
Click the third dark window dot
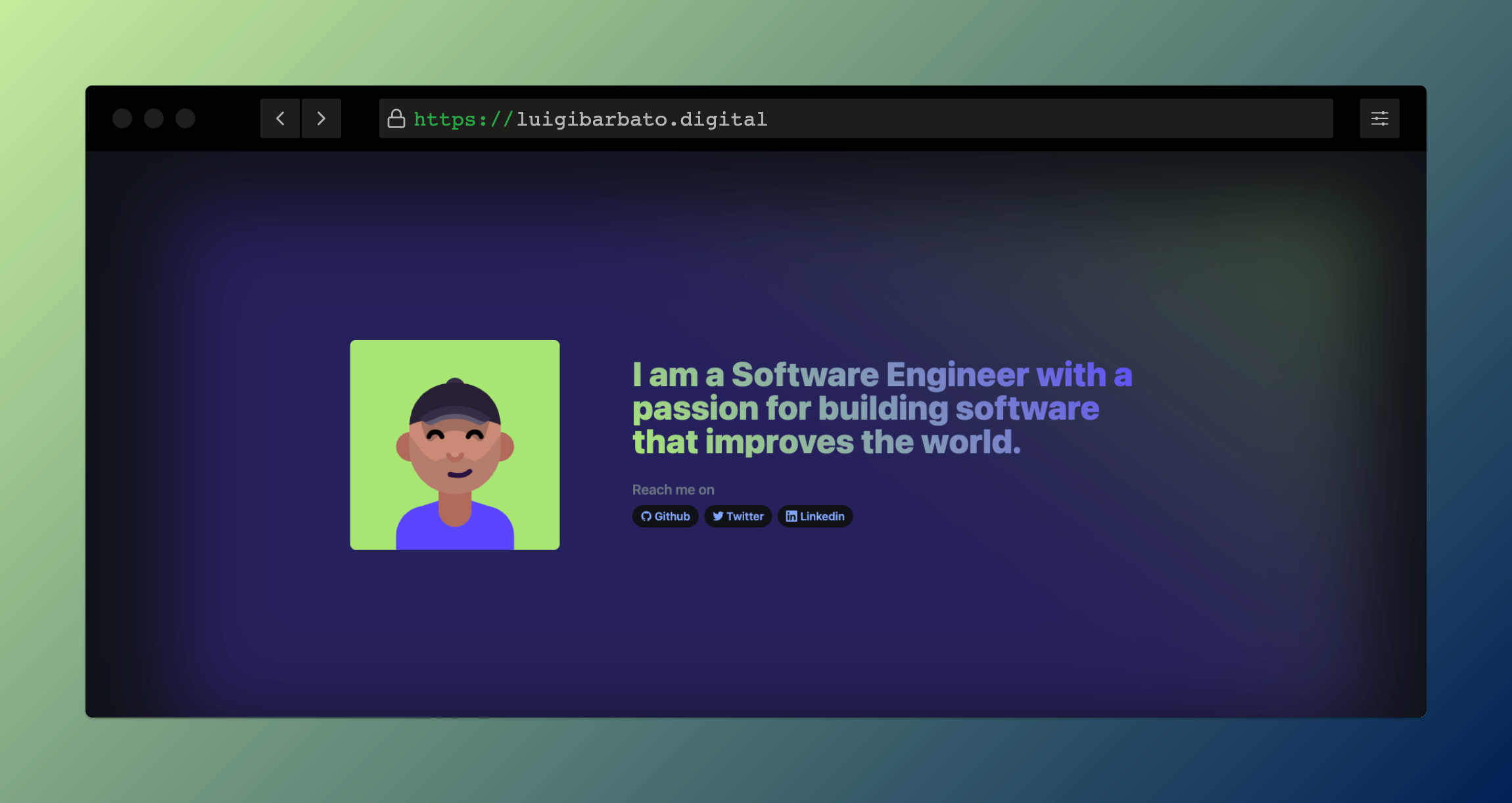click(185, 118)
